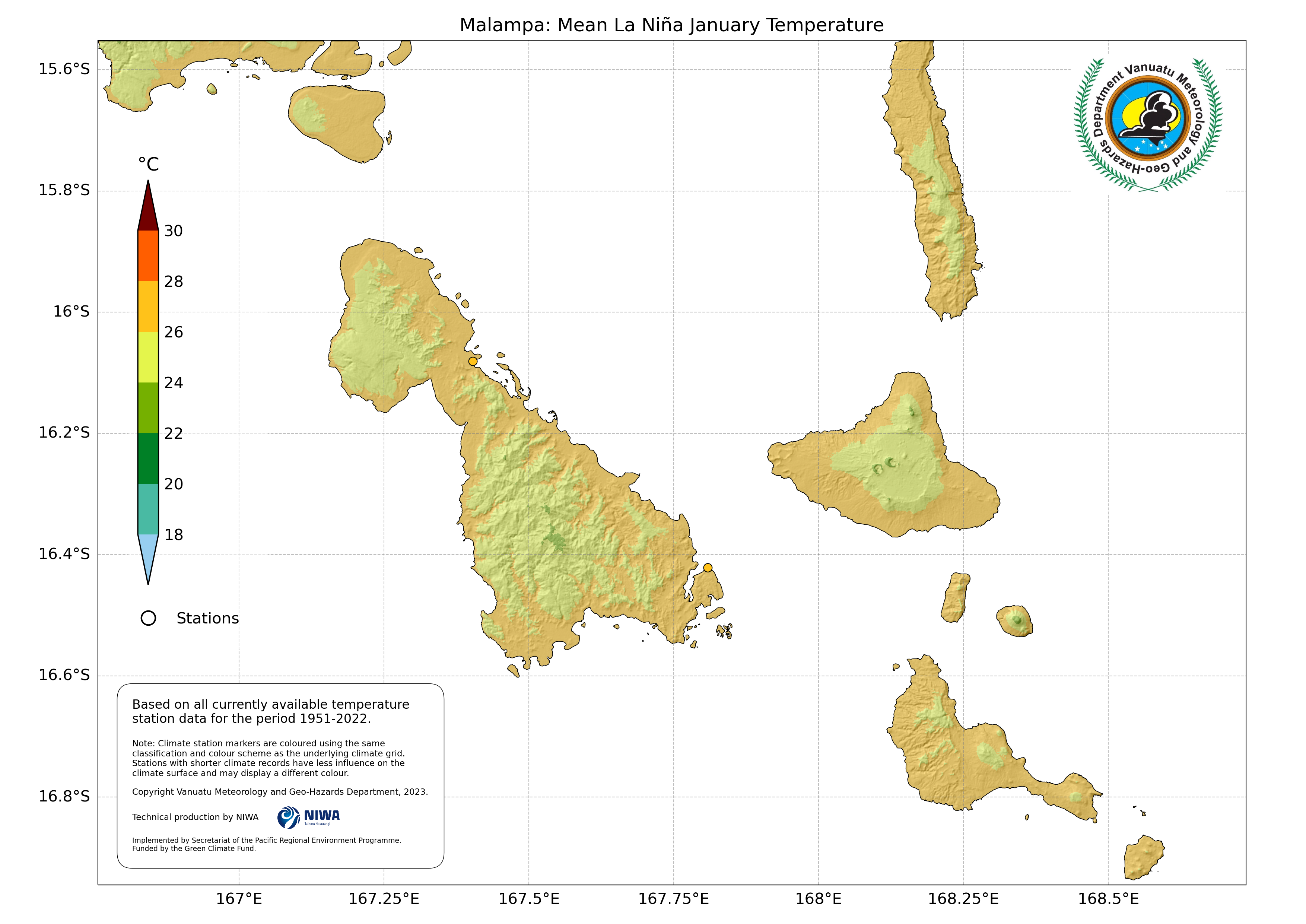This screenshot has height=924, width=1306.
Task: Click the copyright notice text
Action: (280, 791)
